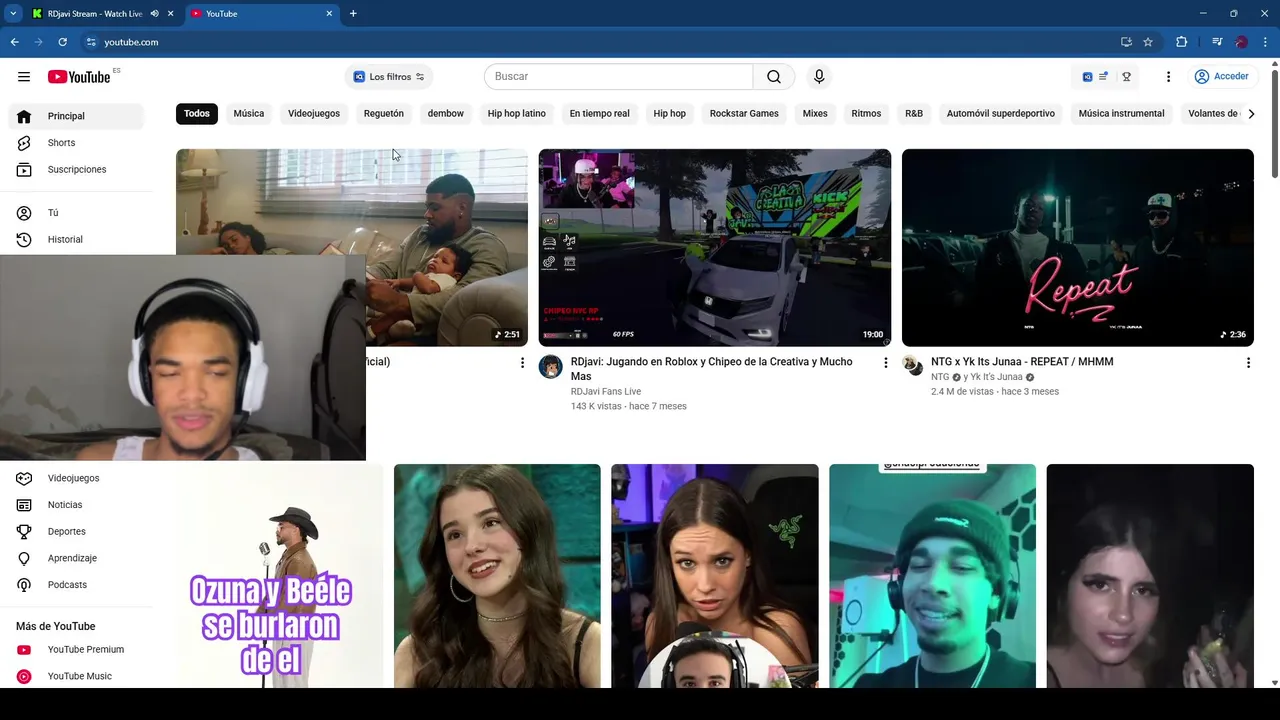
Task: Open Ozuna y Beéle Short thumbnail
Action: pos(280,576)
